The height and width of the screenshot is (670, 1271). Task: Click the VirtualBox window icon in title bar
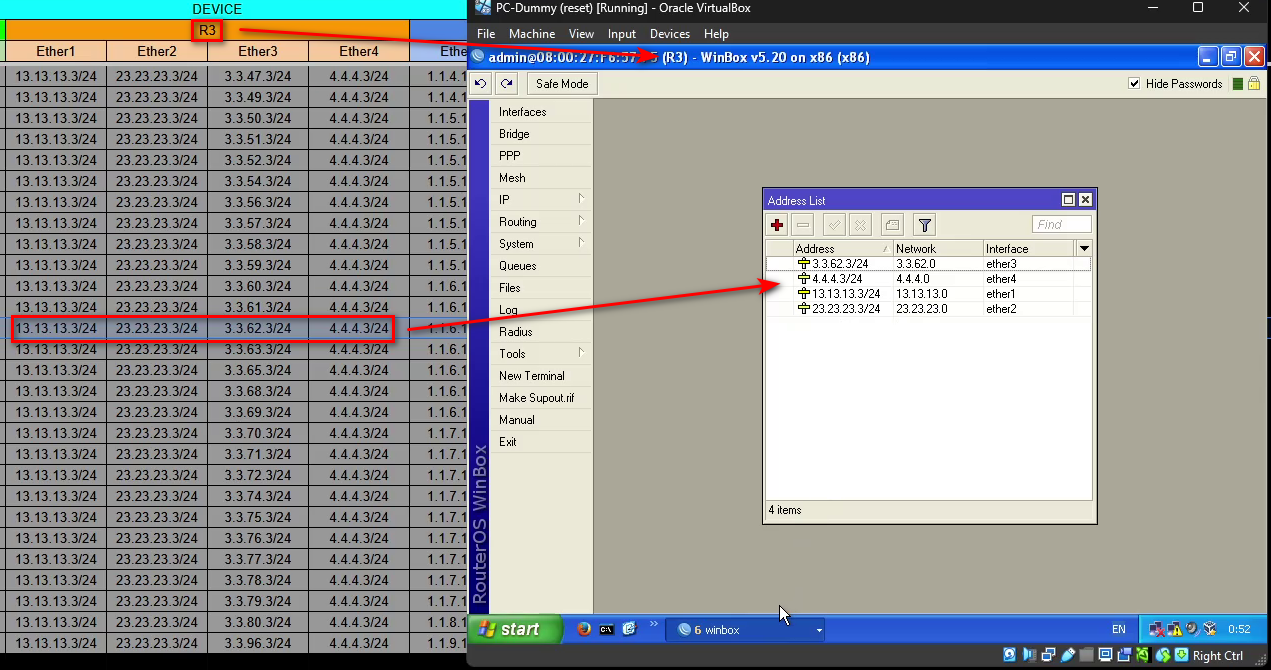[483, 8]
